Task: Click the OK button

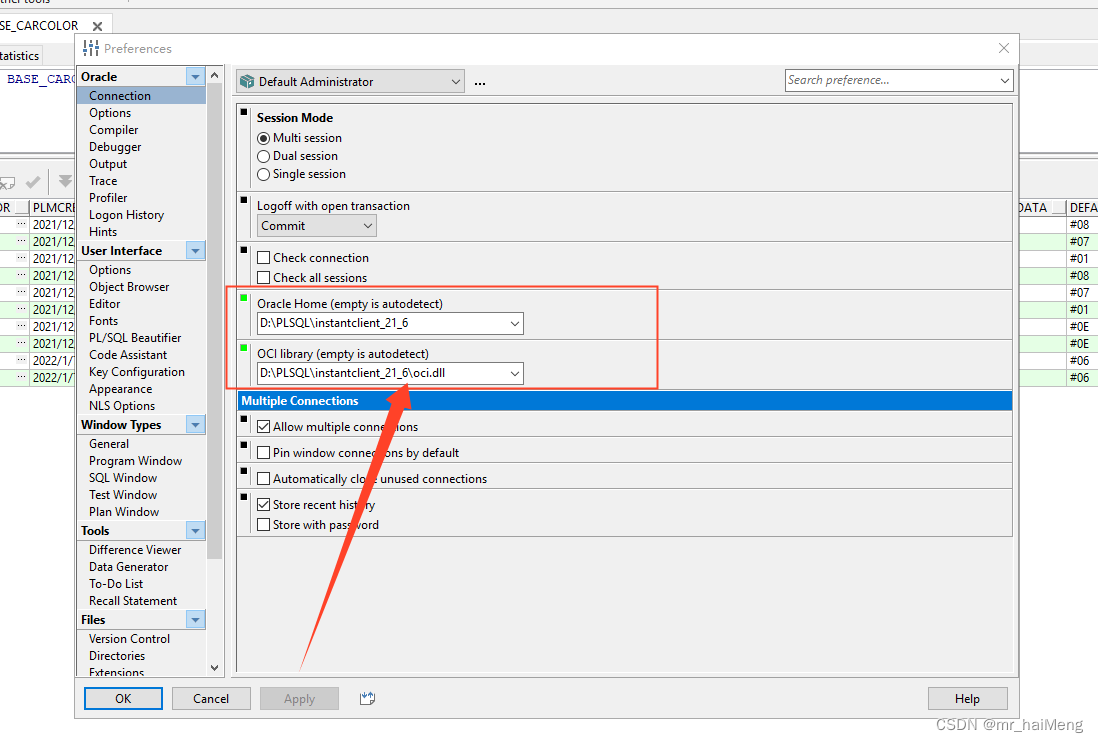Action: point(123,698)
